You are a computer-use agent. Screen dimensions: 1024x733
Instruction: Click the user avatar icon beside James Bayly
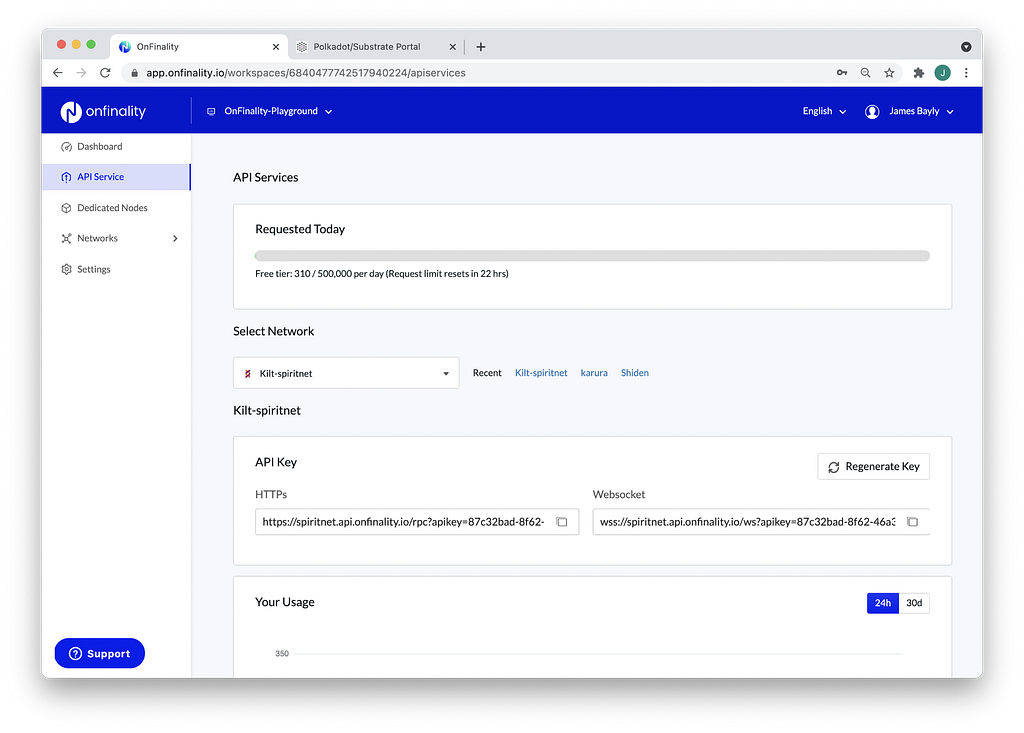pyautogui.click(x=872, y=111)
